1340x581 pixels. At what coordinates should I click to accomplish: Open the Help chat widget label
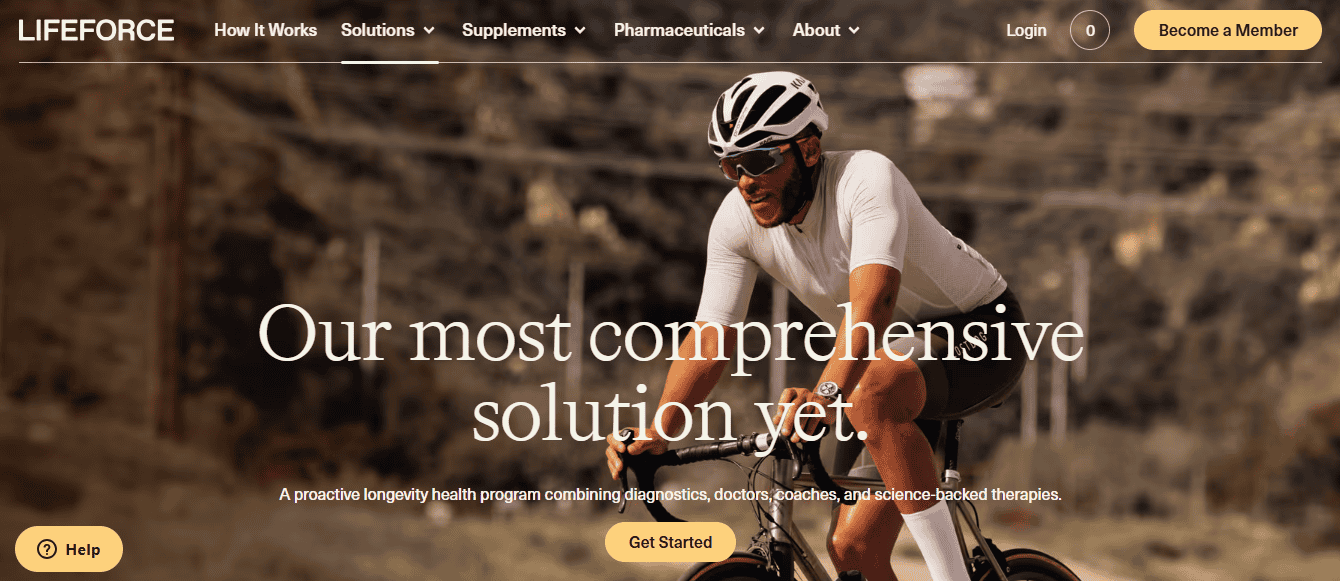(83, 549)
